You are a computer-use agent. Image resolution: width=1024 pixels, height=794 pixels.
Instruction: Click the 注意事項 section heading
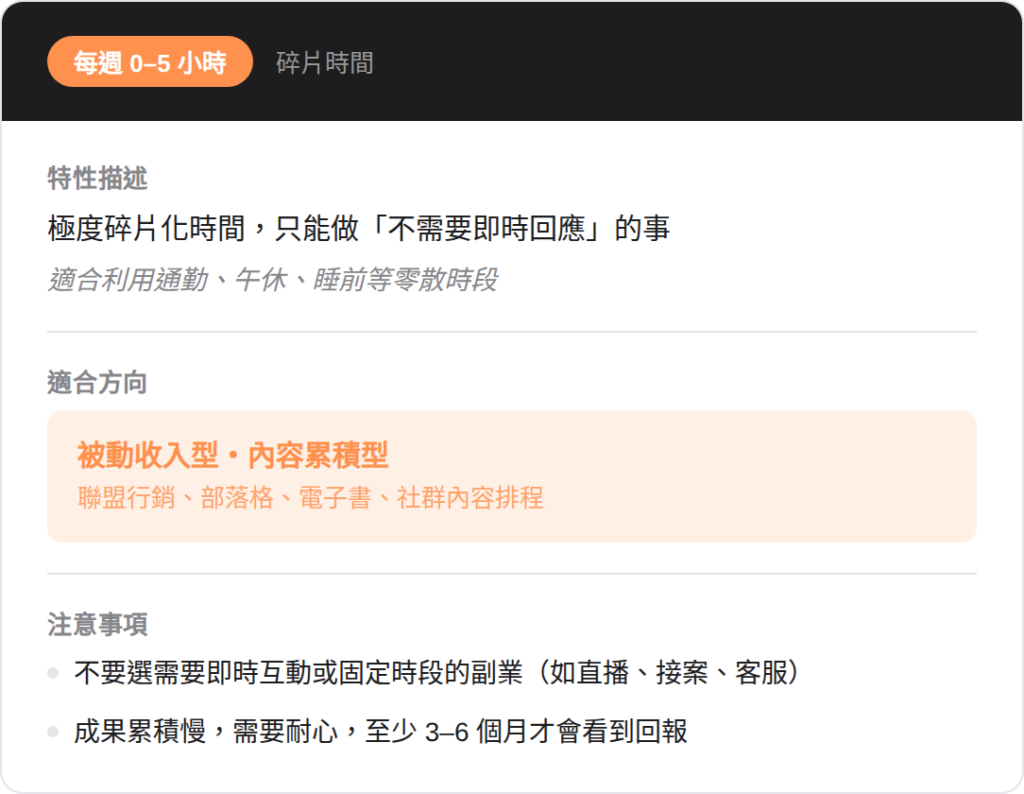pyautogui.click(x=97, y=625)
